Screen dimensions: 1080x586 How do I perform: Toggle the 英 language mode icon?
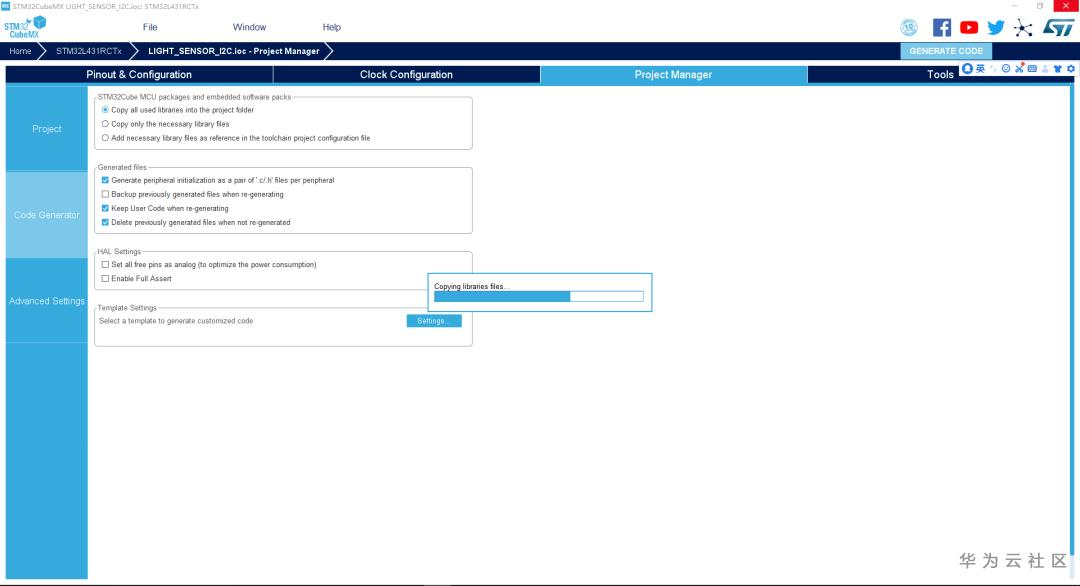[980, 68]
